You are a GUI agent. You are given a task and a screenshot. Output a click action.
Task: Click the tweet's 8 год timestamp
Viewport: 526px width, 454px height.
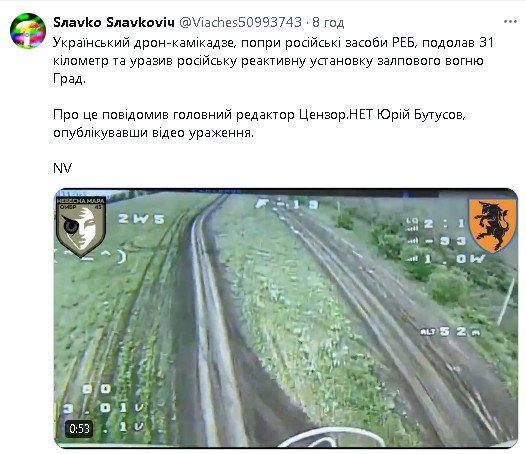[328, 22]
